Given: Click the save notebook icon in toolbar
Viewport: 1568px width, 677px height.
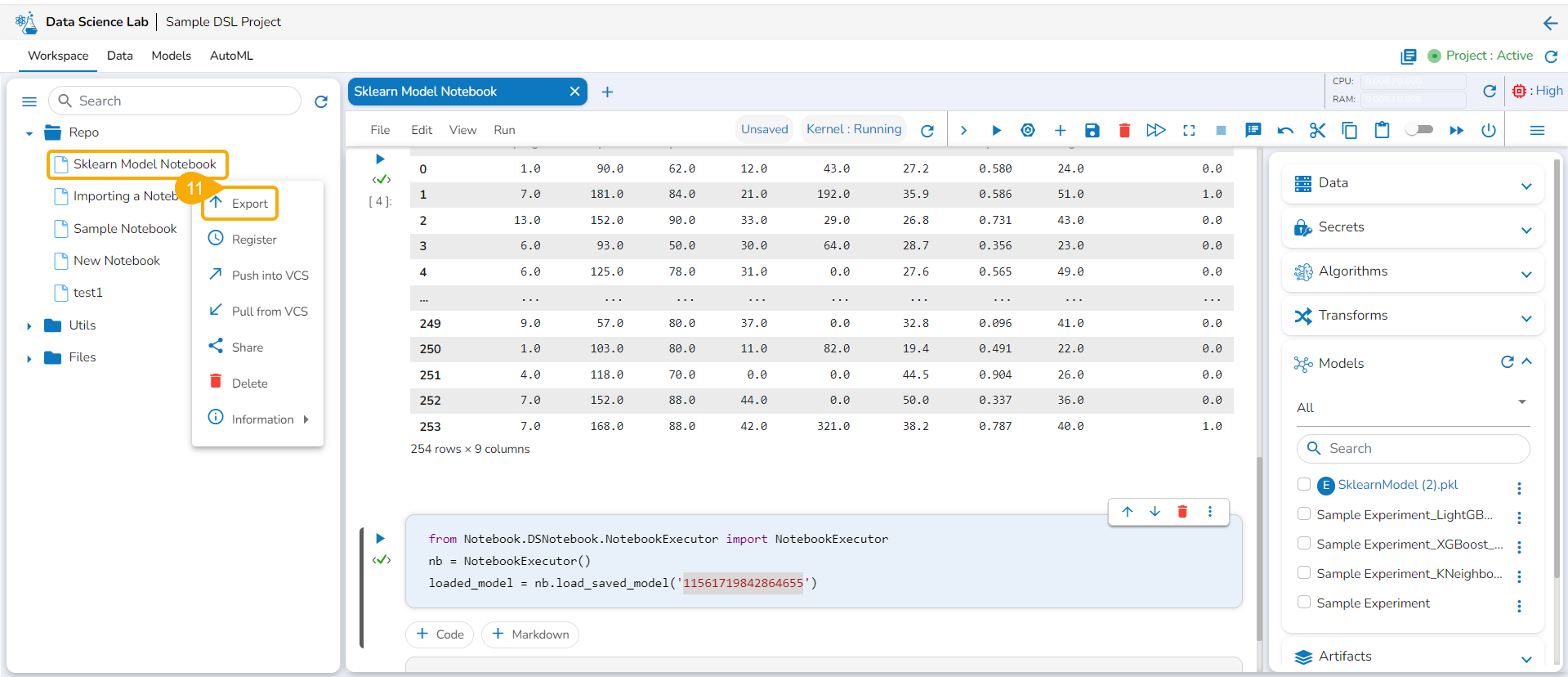Looking at the screenshot, I should [x=1092, y=131].
